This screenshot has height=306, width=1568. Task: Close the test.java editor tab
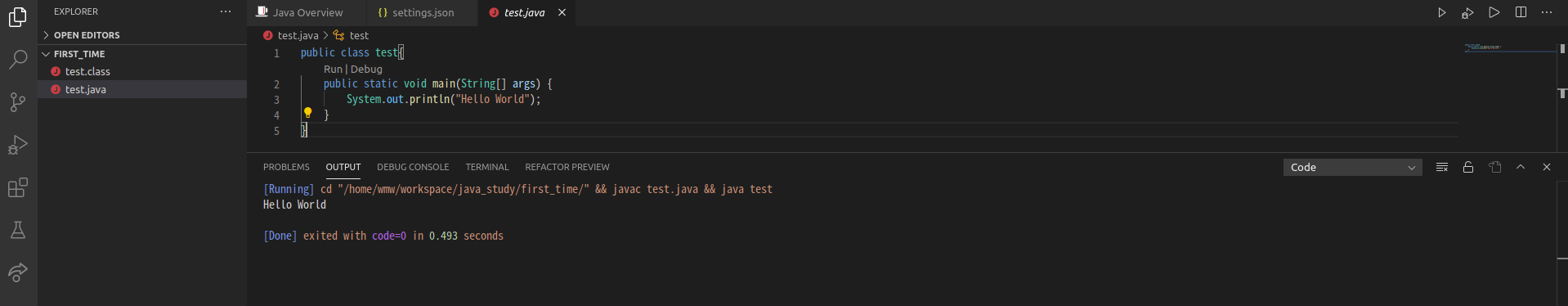click(562, 12)
